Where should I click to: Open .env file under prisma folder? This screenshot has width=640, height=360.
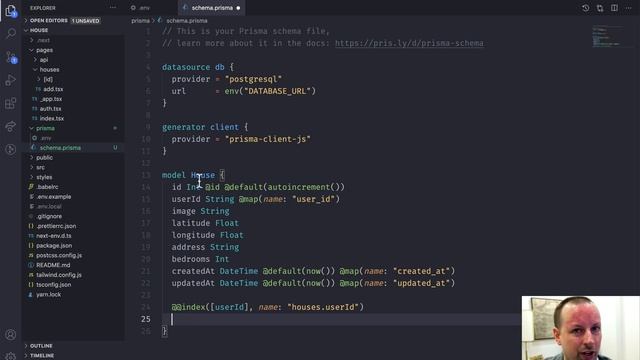click(46, 138)
